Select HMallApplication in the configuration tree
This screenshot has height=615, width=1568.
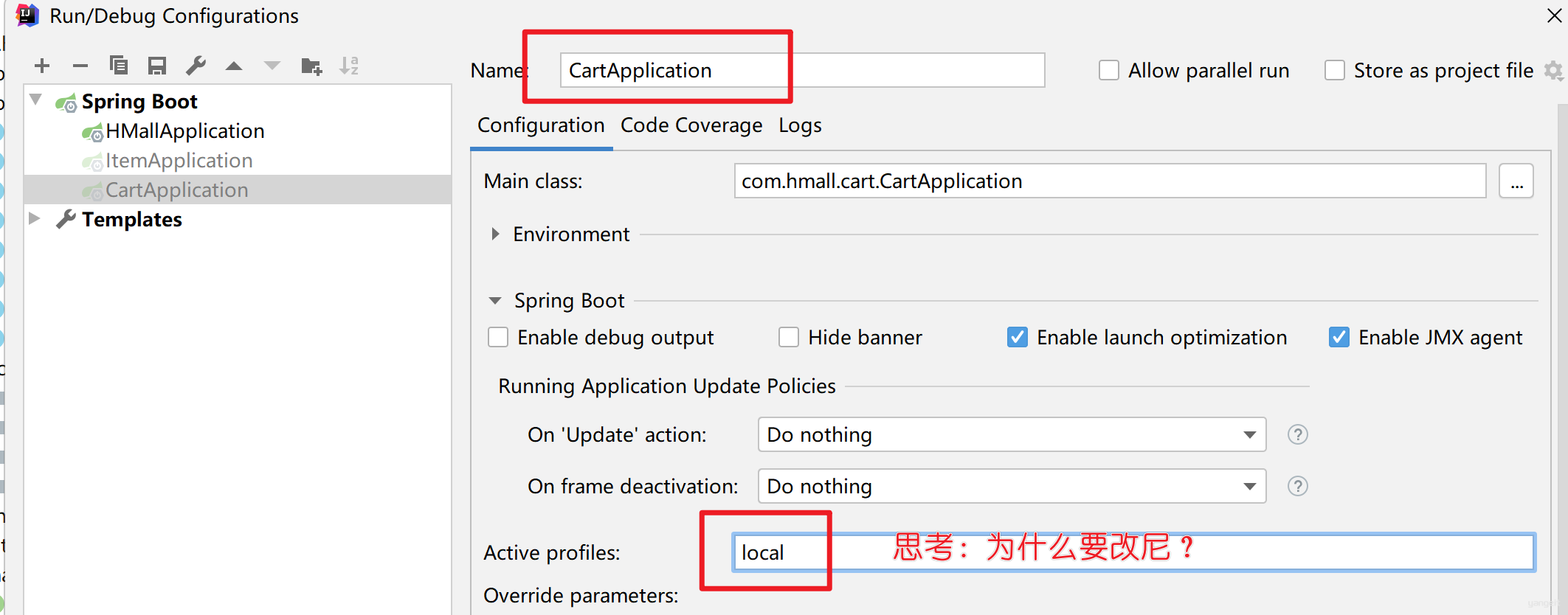[184, 131]
